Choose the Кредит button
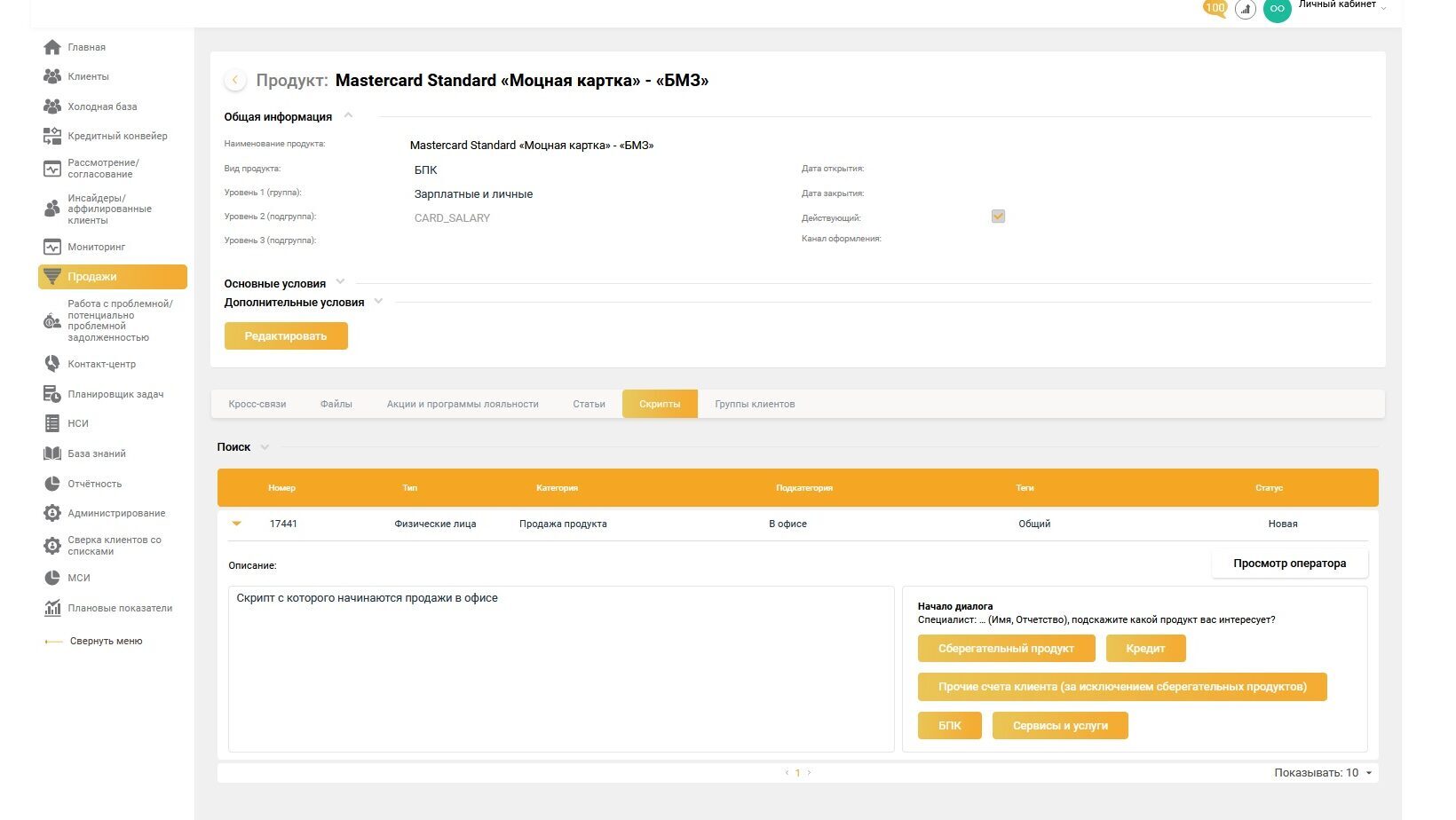This screenshot has height=820, width=1456. tap(1145, 649)
